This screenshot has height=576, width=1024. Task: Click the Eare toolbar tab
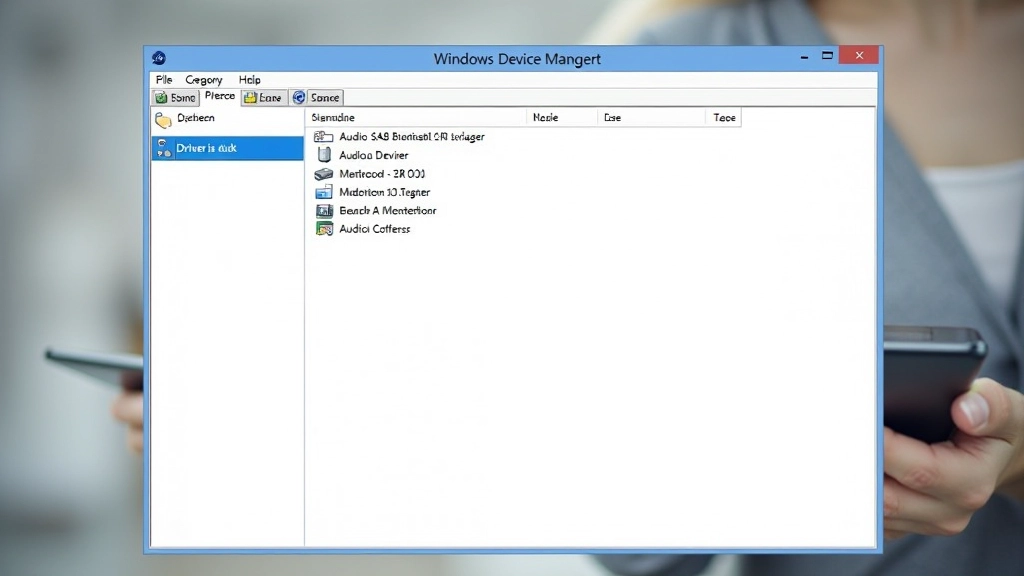pyautogui.click(x=264, y=97)
